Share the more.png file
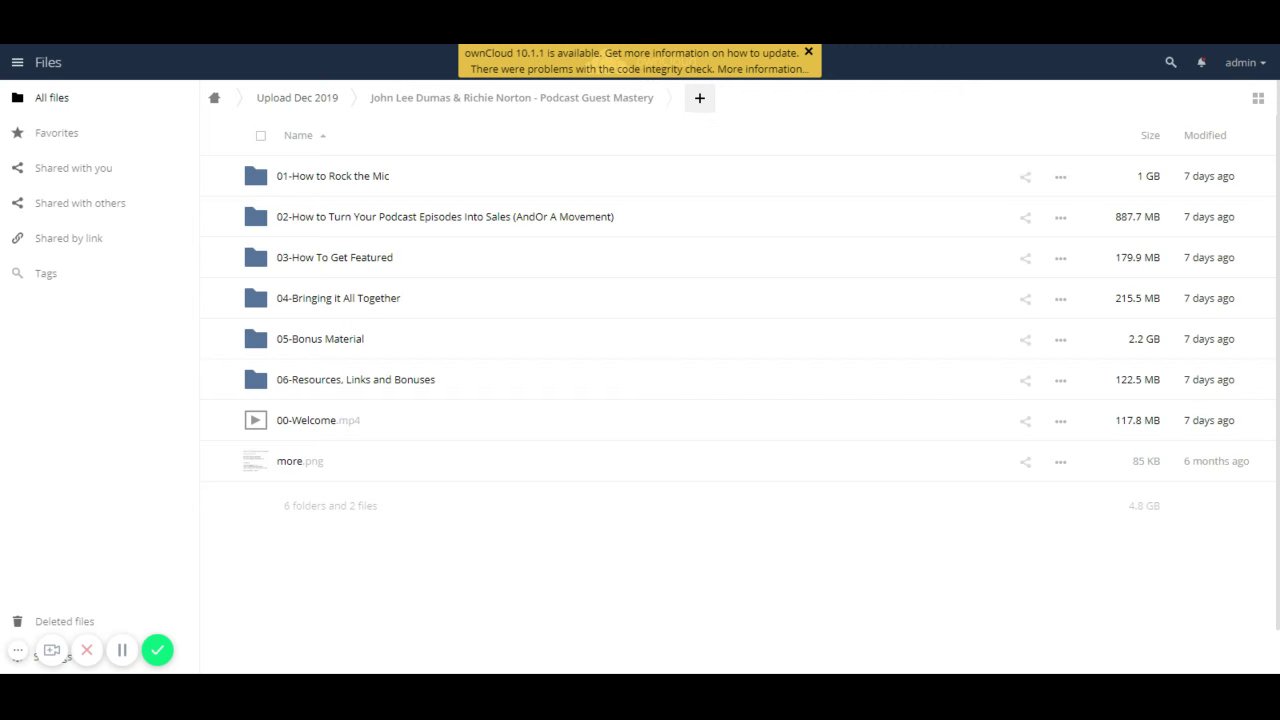Image resolution: width=1280 pixels, height=720 pixels. [1025, 462]
